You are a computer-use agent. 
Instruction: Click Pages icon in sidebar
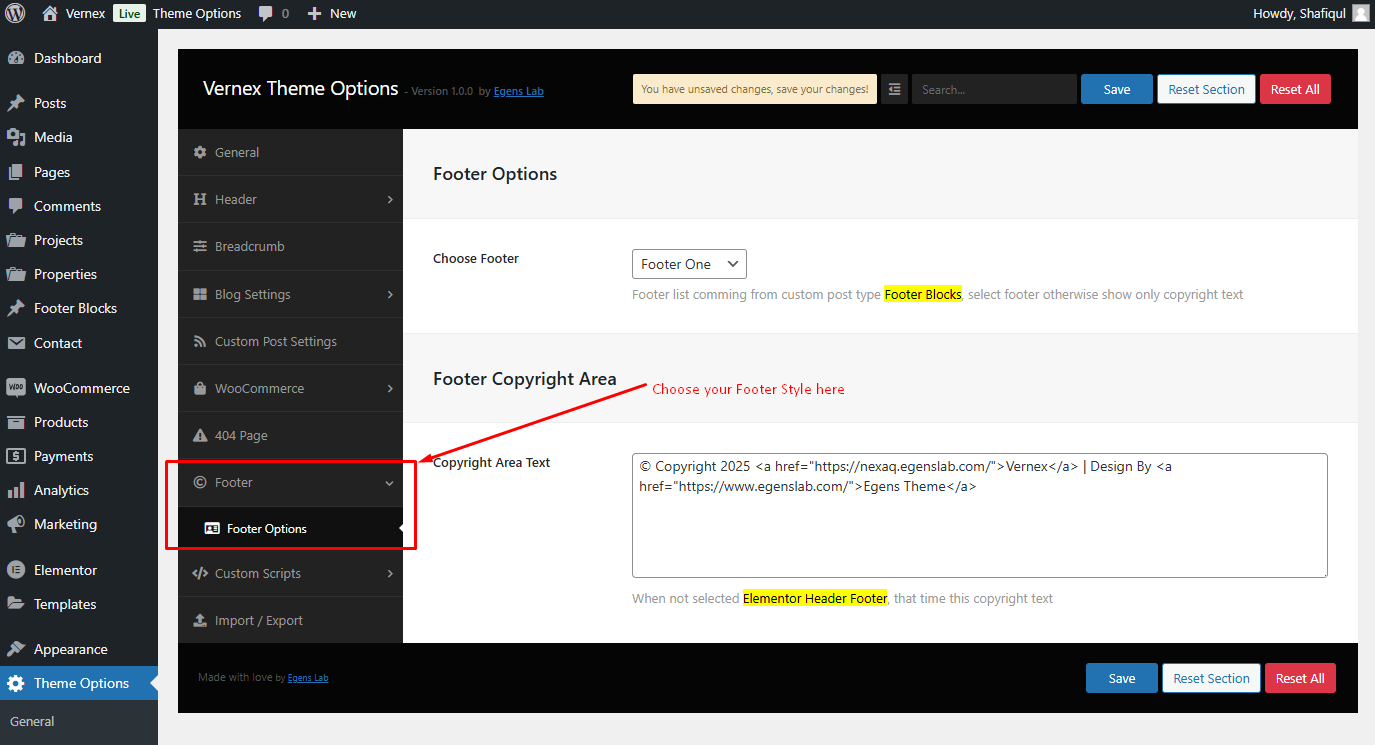(x=16, y=172)
